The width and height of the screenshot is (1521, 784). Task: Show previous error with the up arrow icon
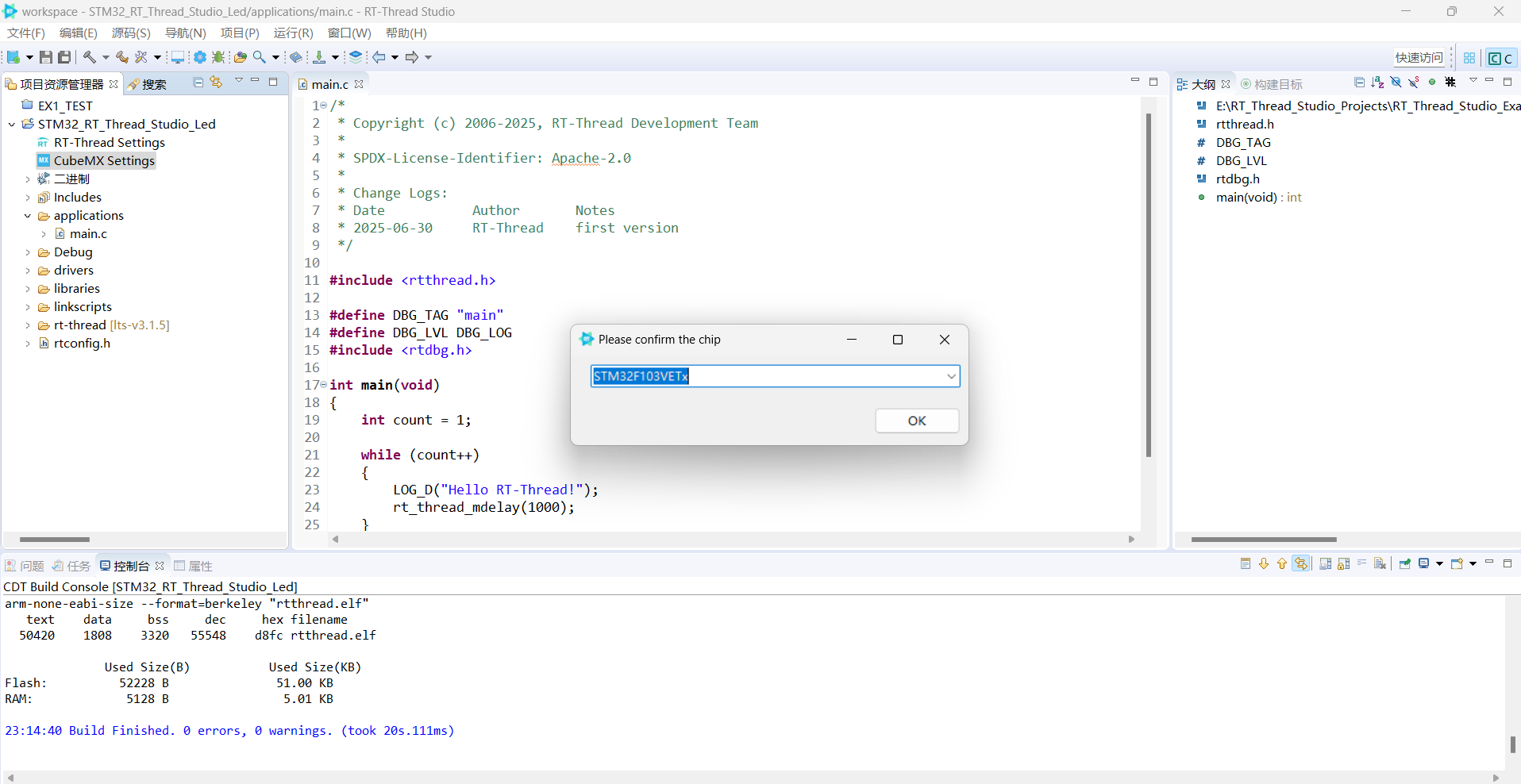click(x=1282, y=564)
